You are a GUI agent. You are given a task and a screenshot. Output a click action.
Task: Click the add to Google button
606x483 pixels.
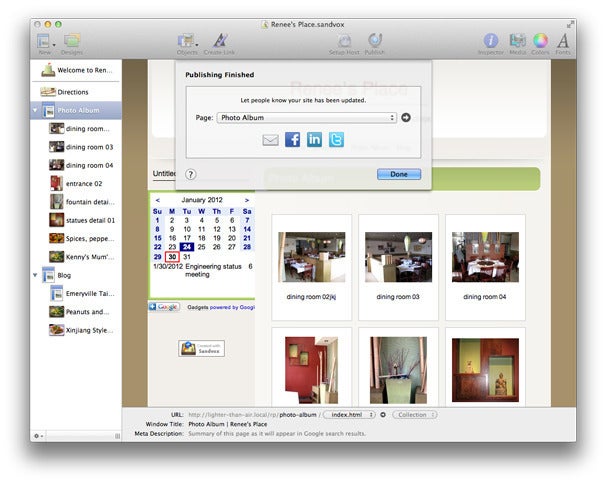click(164, 307)
